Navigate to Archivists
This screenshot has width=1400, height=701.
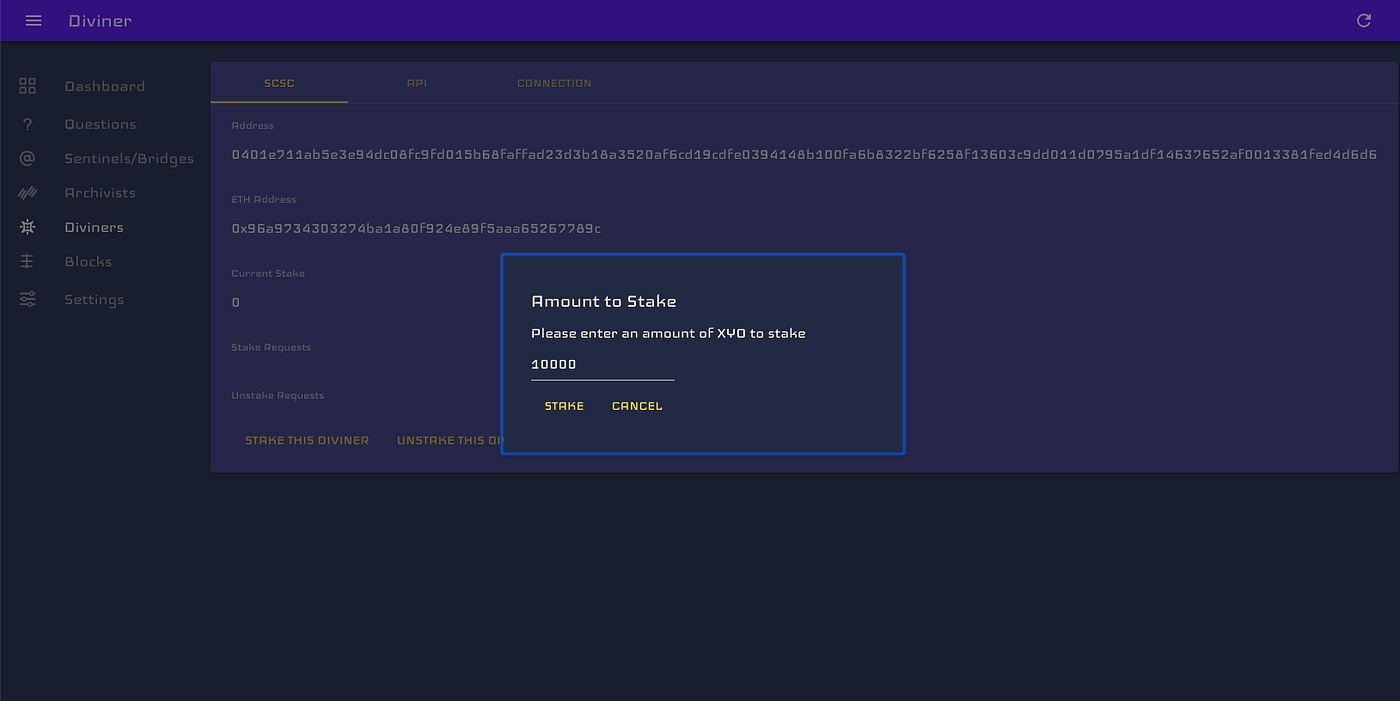pyautogui.click(x=100, y=193)
